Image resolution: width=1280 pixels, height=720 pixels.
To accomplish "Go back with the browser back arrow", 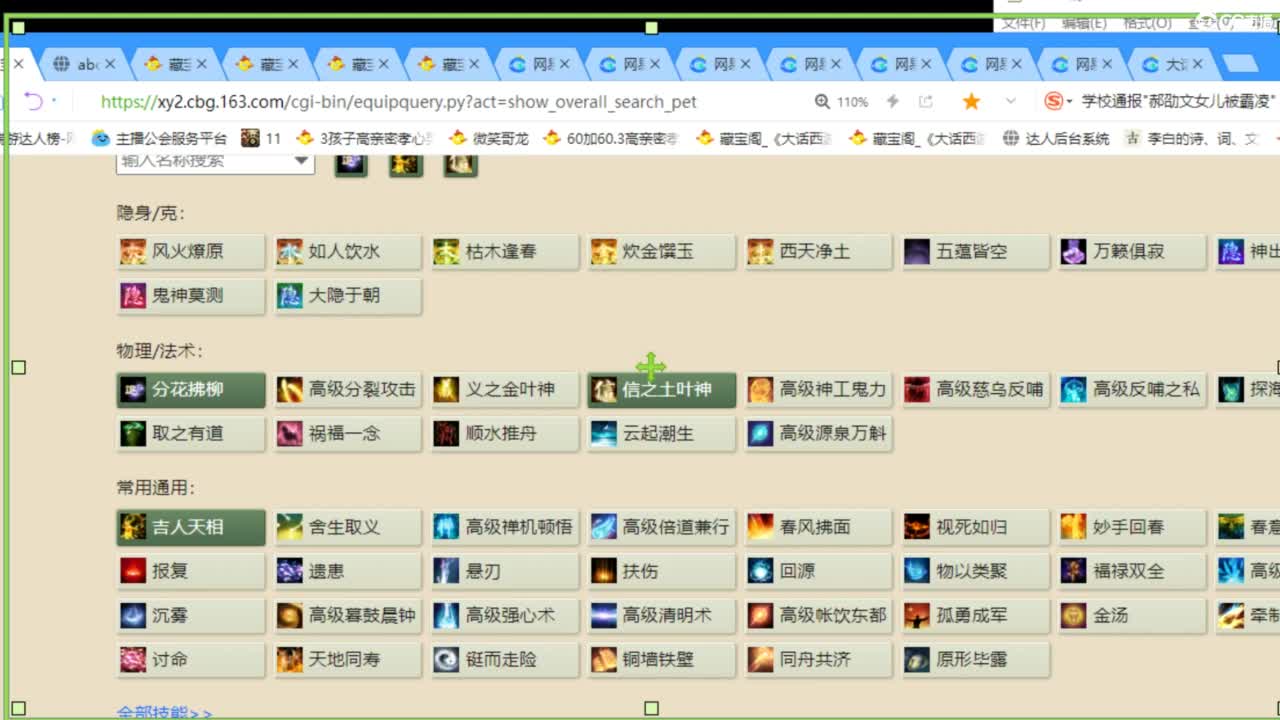I will coord(33,101).
